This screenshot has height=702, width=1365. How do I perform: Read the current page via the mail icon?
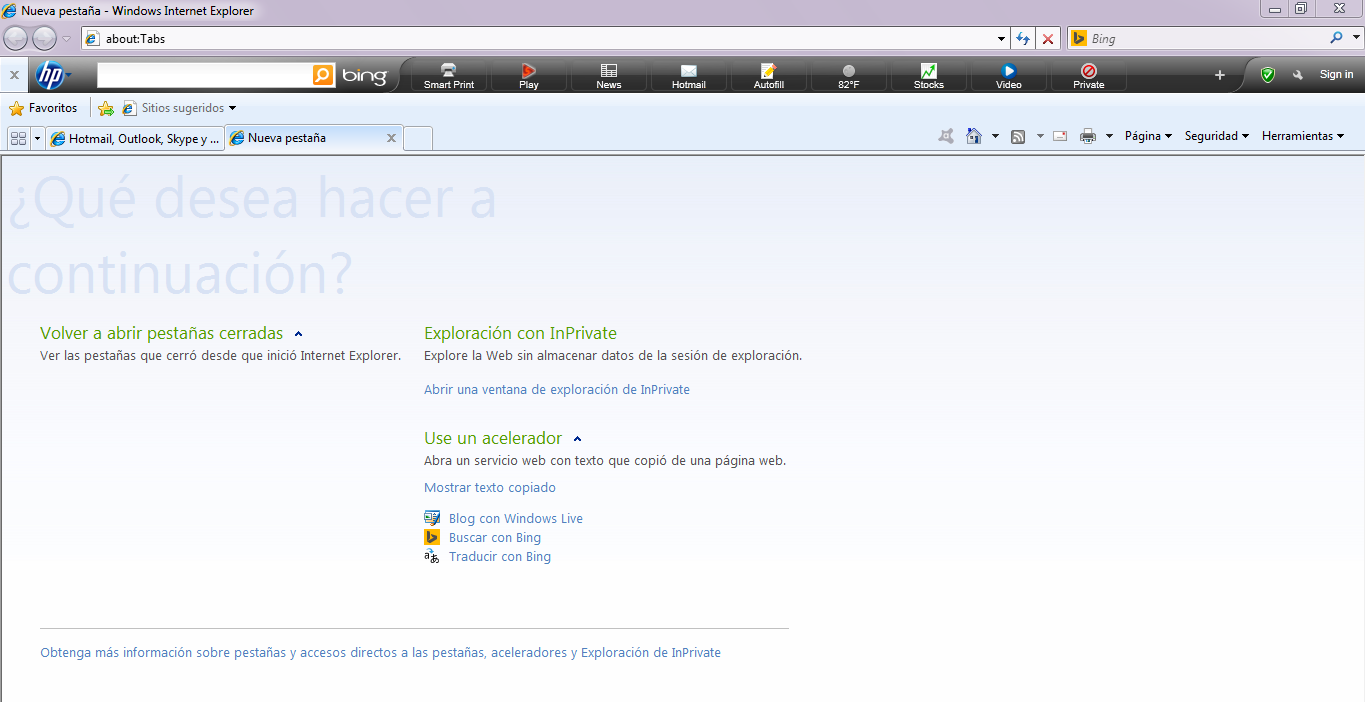[1059, 135]
